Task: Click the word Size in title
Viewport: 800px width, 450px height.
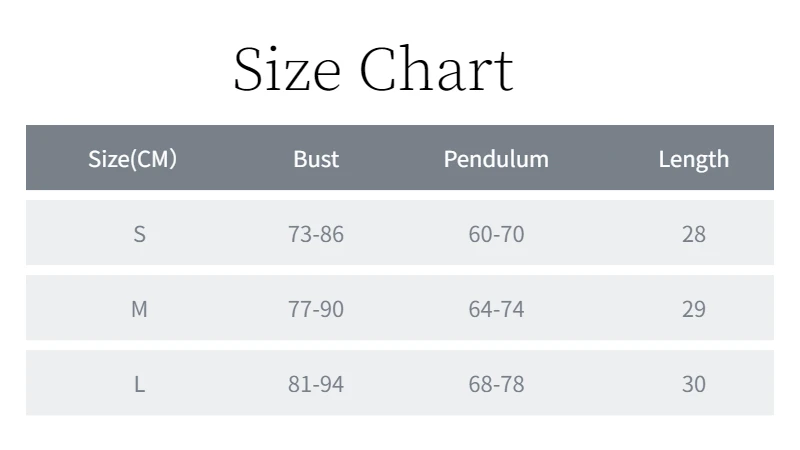Action: click(287, 69)
